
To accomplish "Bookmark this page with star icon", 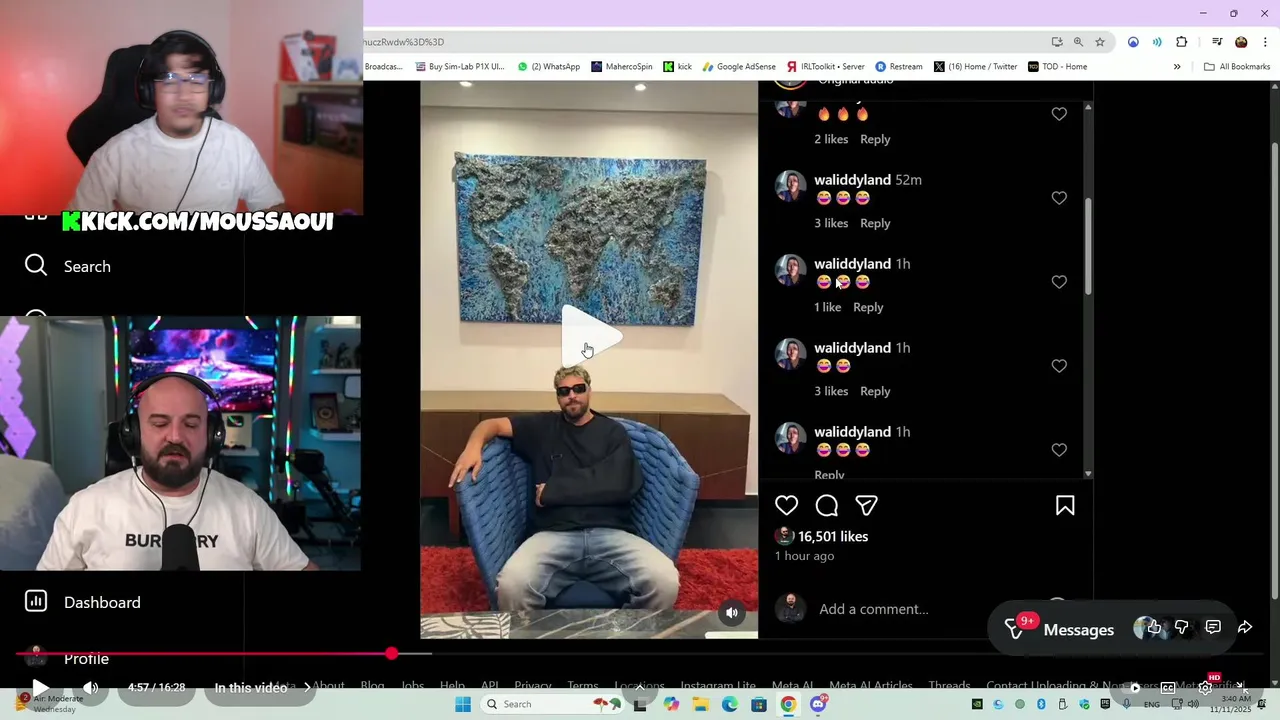I will (x=1100, y=42).
